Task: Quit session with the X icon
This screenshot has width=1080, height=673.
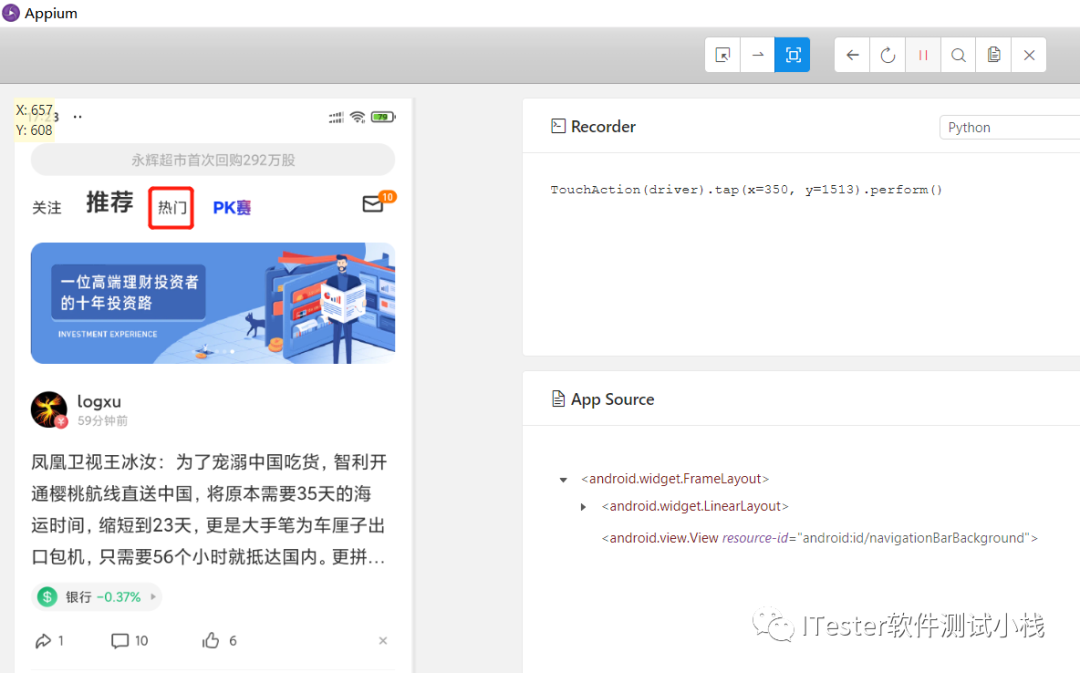Action: 1029,55
